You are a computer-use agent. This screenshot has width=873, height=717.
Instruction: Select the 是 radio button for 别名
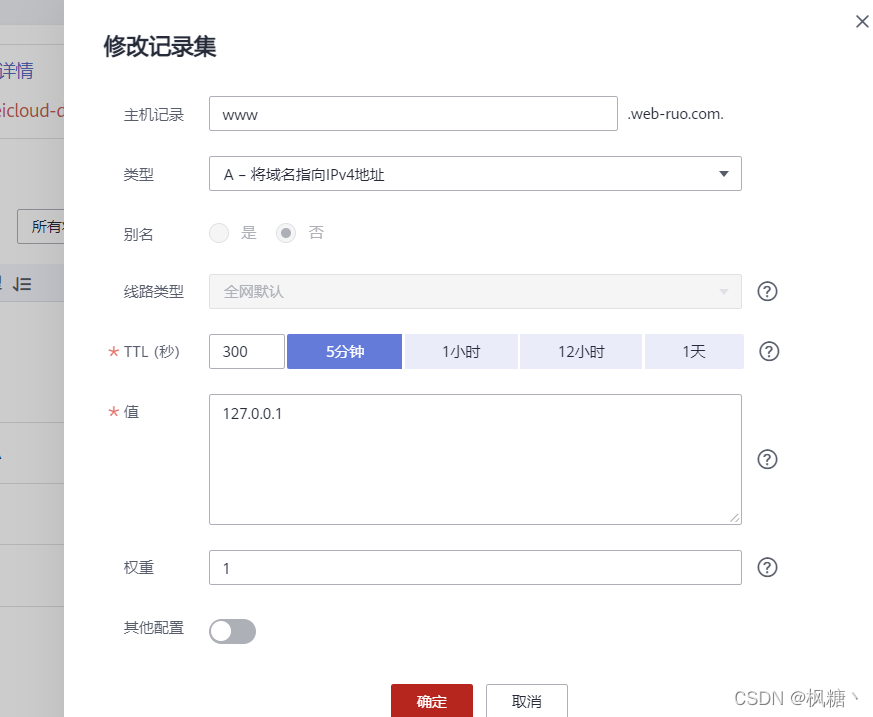pyautogui.click(x=219, y=232)
